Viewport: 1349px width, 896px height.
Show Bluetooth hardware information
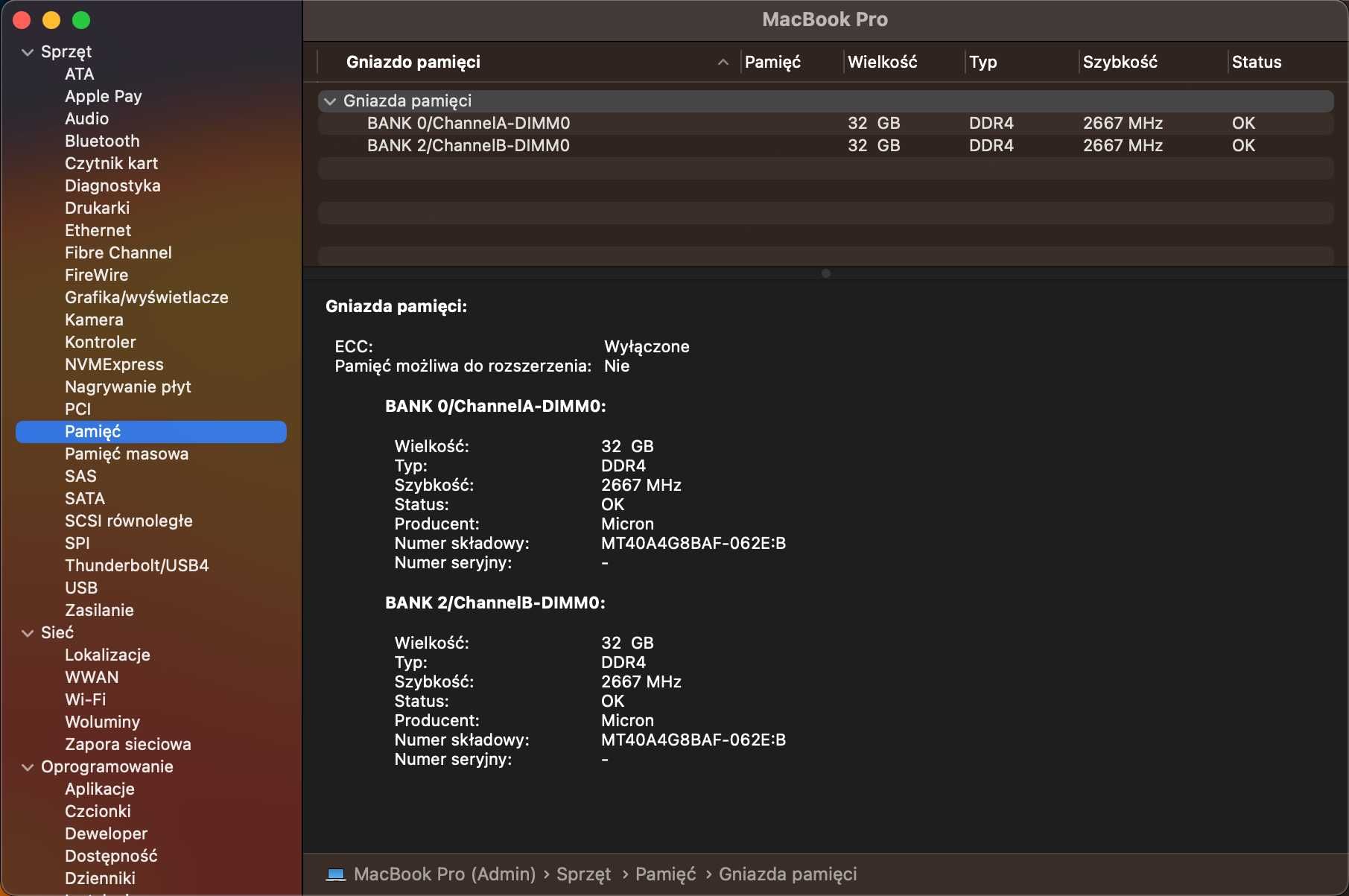102,142
